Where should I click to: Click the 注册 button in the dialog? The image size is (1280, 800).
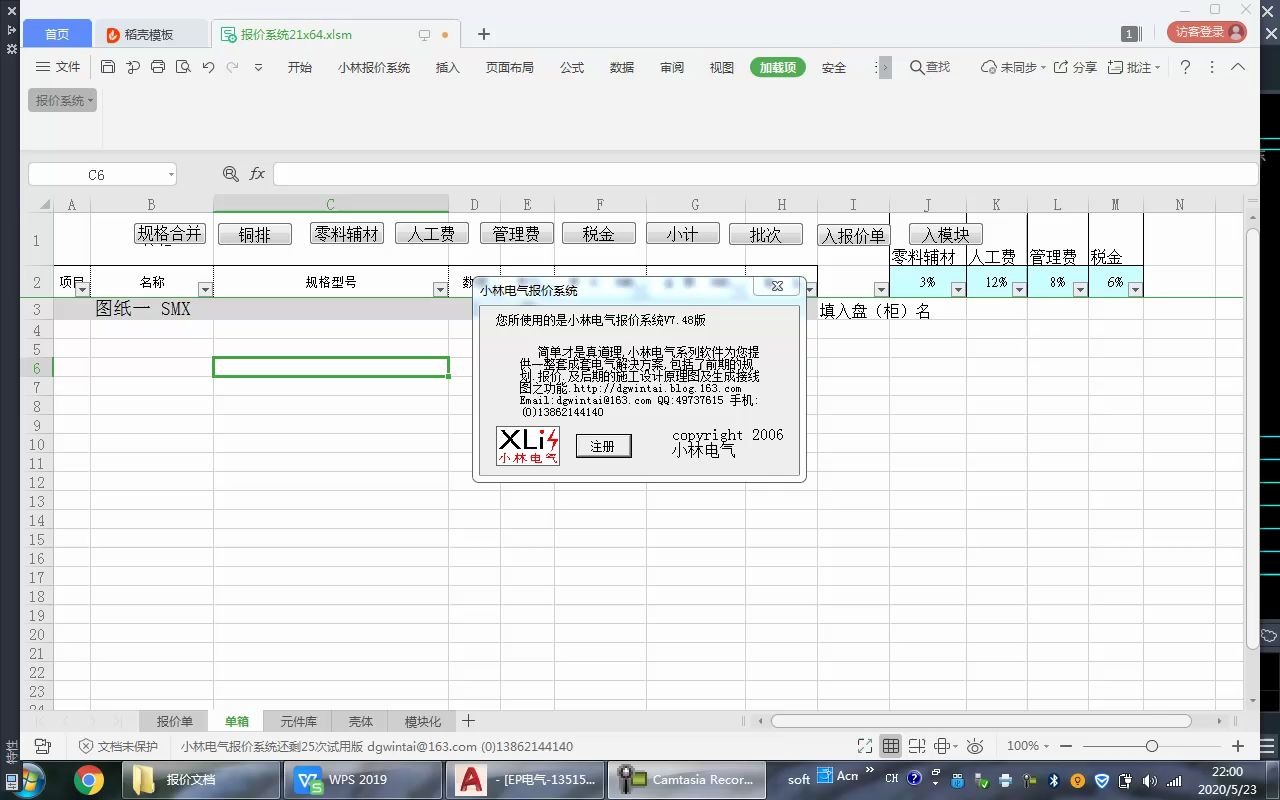tap(603, 446)
